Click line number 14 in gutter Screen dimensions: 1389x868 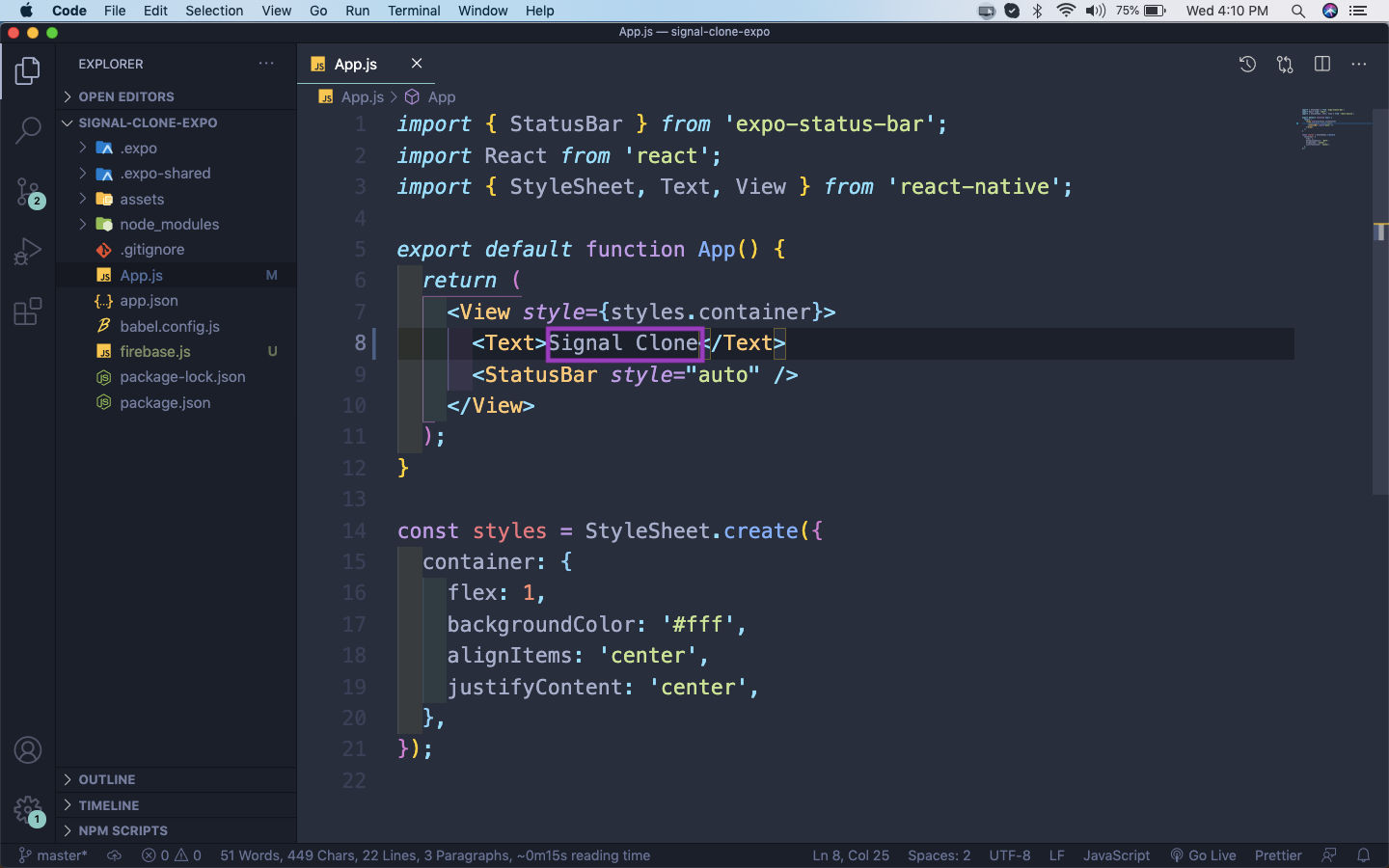coord(354,530)
